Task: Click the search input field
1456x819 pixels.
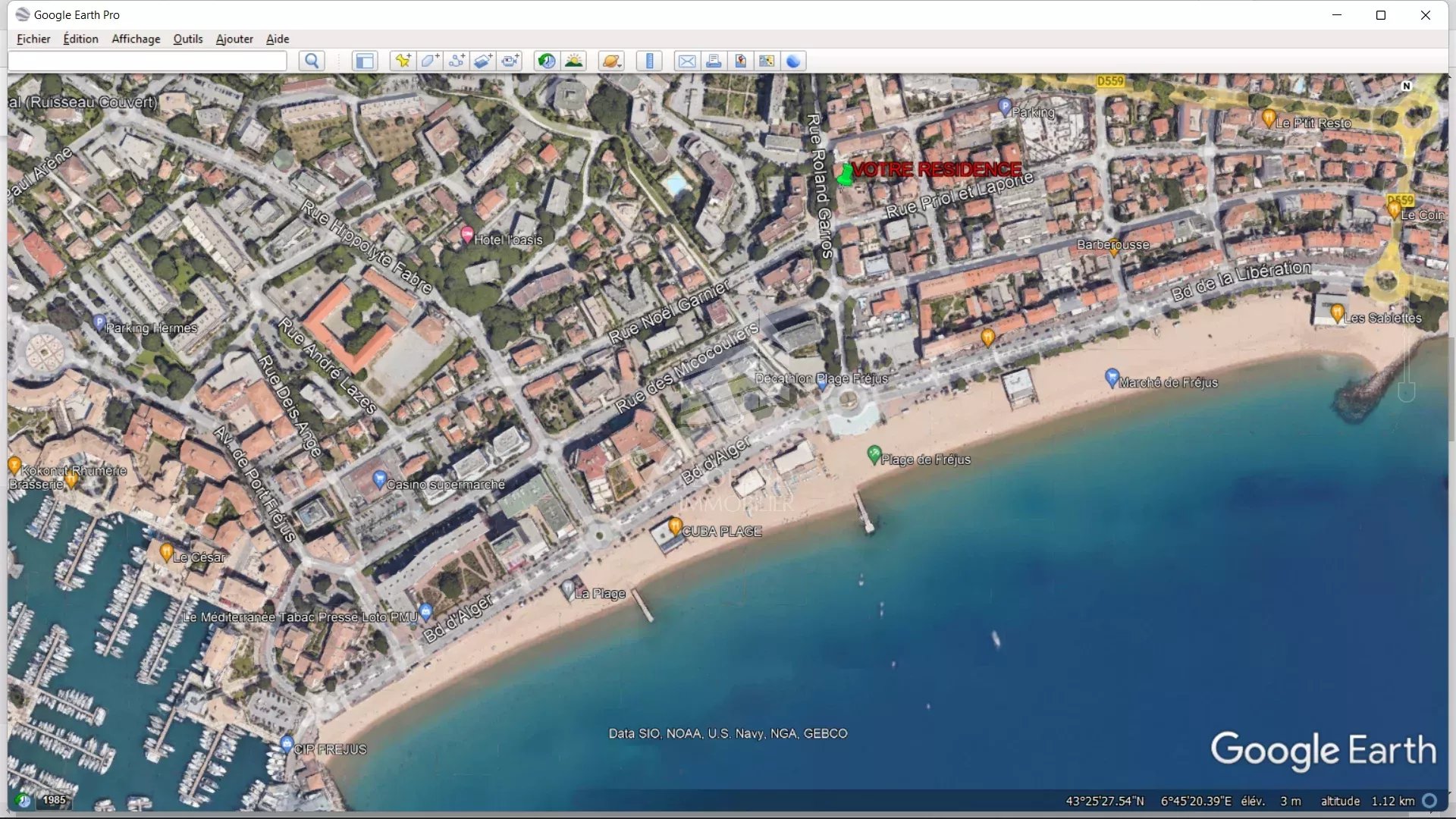Action: coord(148,61)
